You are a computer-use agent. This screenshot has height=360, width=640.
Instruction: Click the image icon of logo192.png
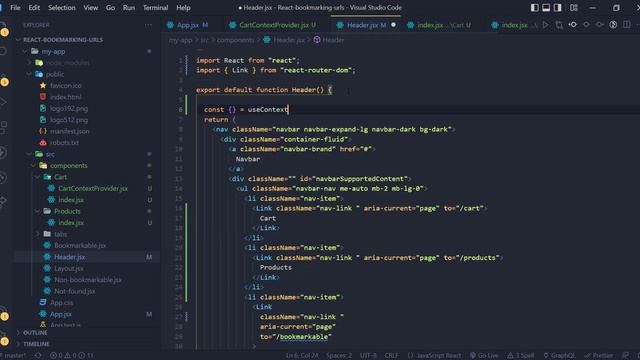click(x=43, y=109)
